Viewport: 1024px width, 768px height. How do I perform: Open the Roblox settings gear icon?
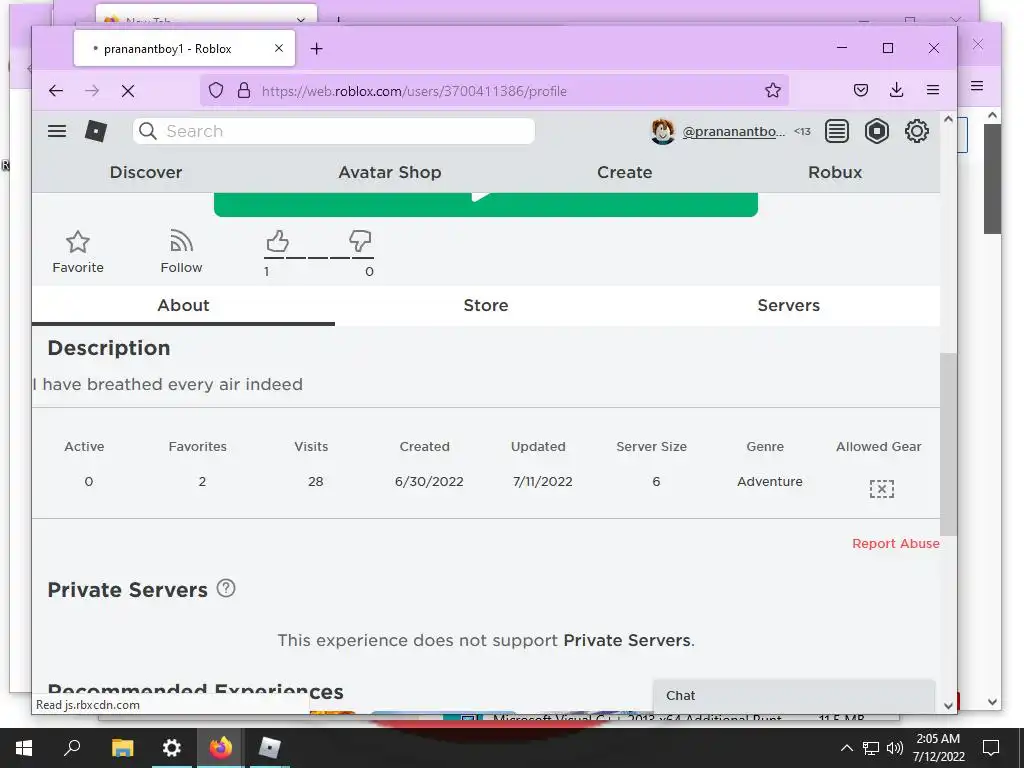point(917,131)
